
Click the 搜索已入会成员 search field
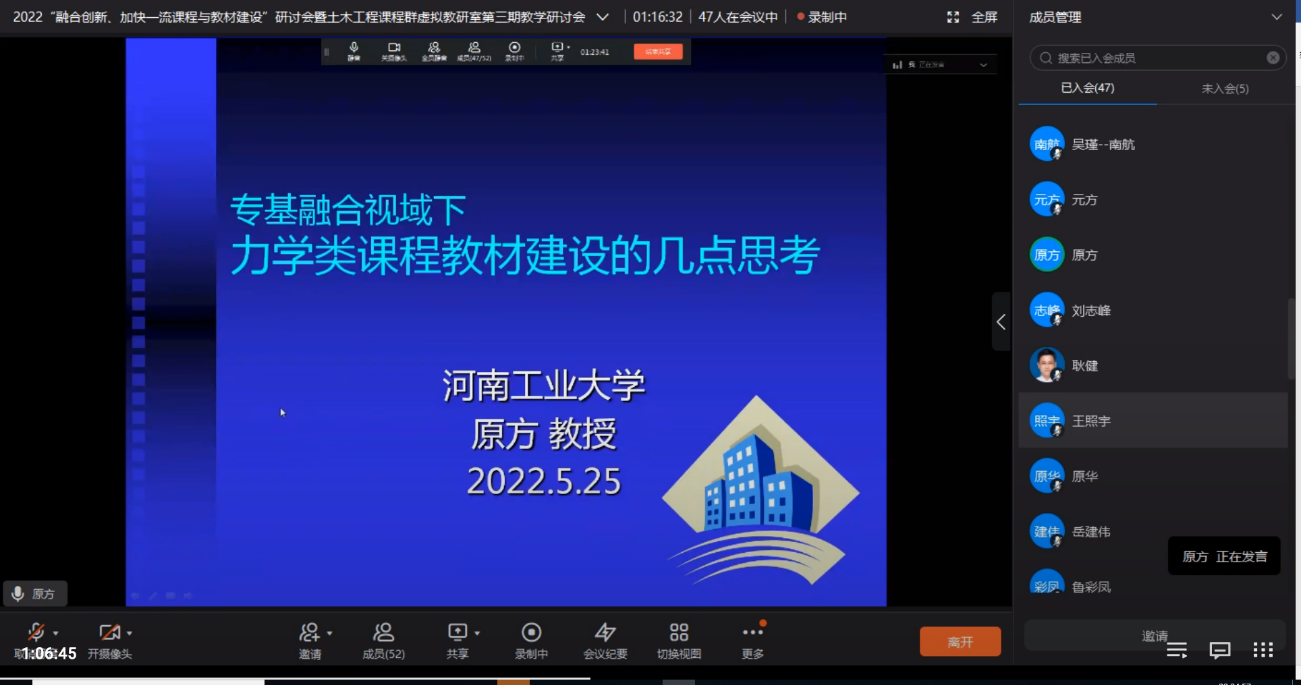pyautogui.click(x=1150, y=58)
